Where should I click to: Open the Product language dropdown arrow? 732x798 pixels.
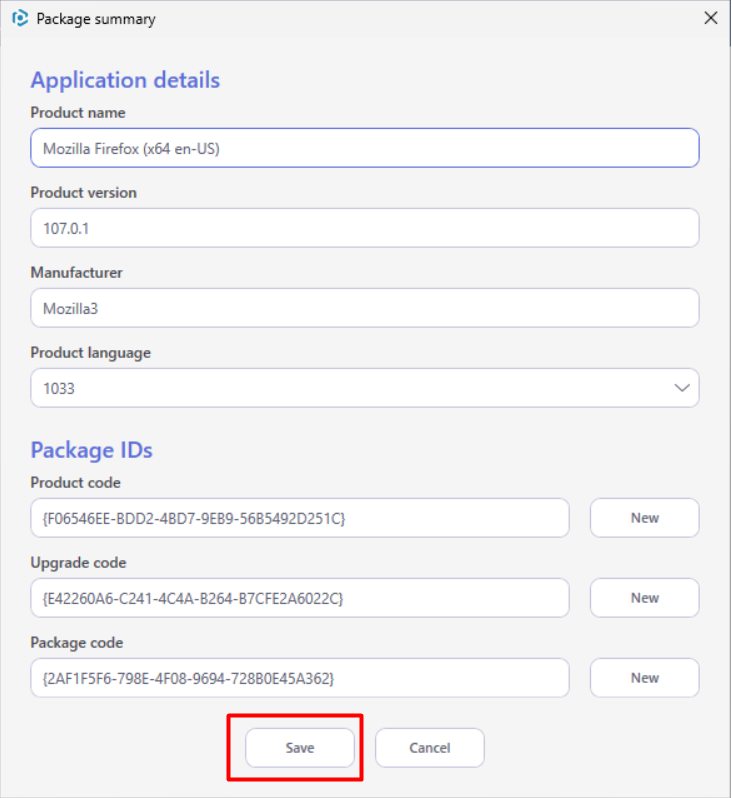coord(682,388)
